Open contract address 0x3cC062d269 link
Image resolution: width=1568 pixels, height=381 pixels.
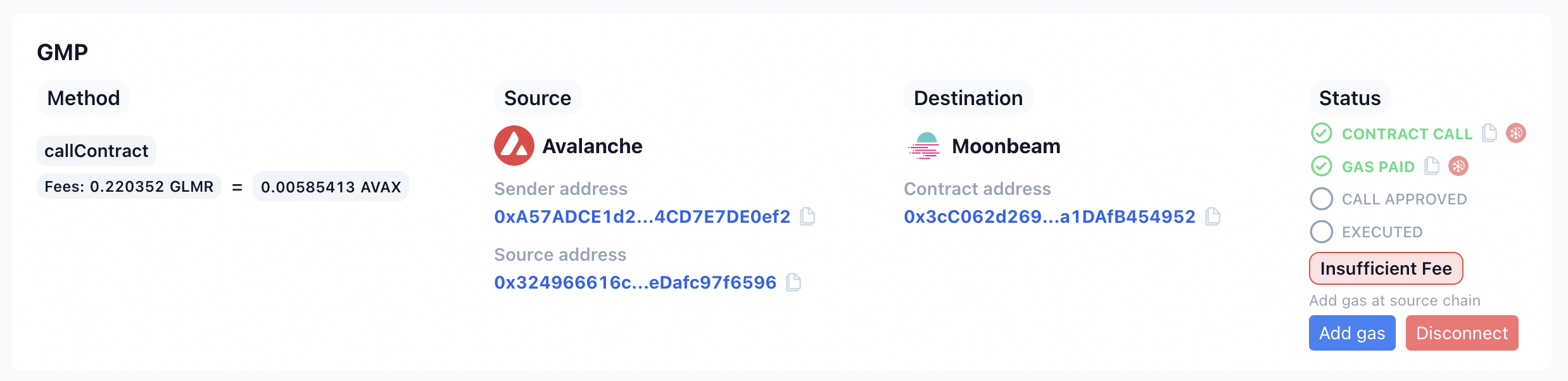pos(1049,216)
